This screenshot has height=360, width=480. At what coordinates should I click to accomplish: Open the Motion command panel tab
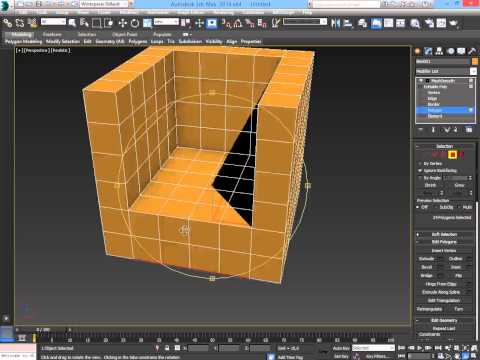(451, 51)
